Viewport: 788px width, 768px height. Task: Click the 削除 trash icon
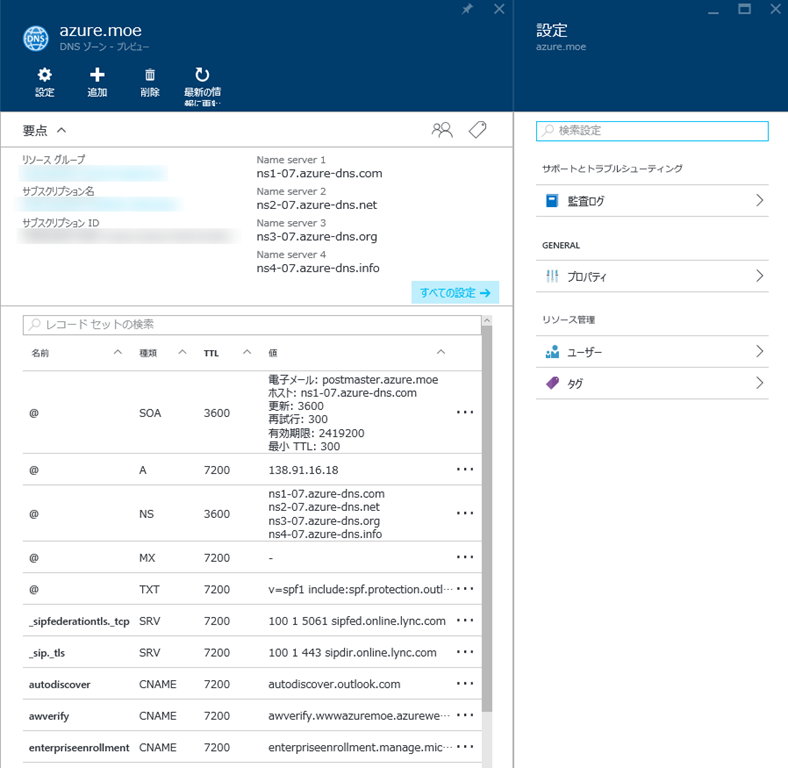pos(150,75)
